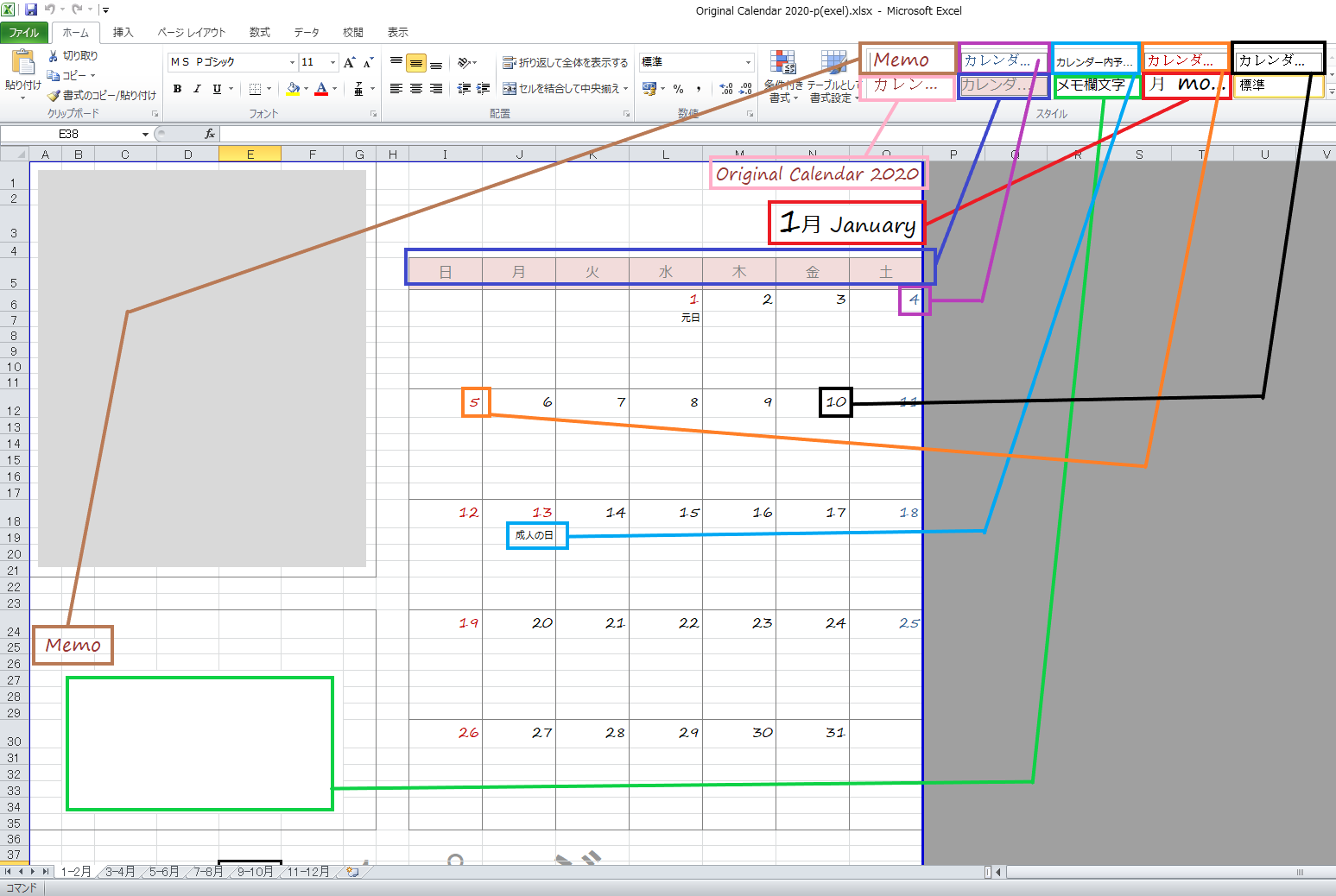
Task: Click the text orientation icon
Action: point(465,62)
